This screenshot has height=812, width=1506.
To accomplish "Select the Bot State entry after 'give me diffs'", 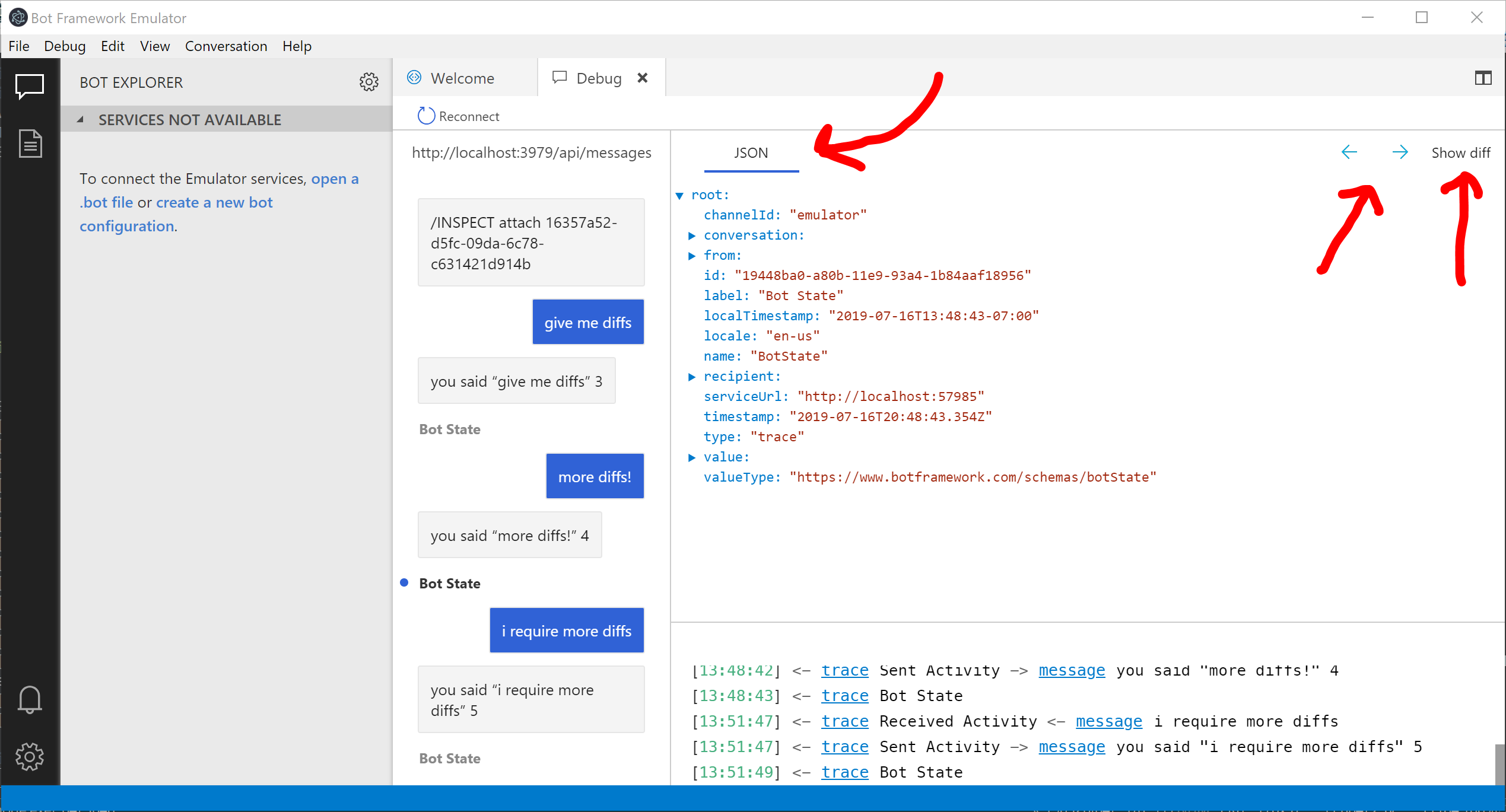I will (449, 429).
